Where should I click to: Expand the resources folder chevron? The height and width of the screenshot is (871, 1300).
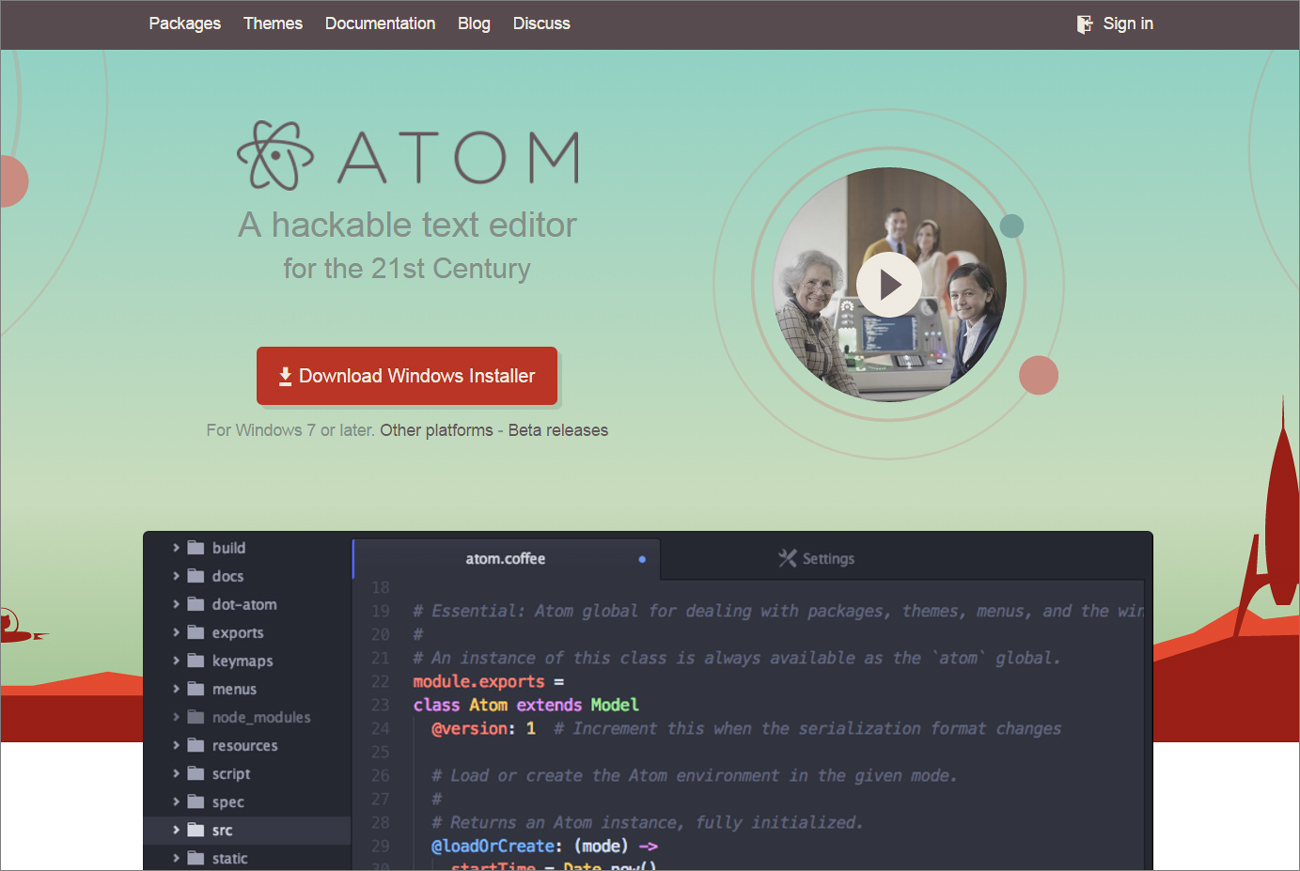click(x=176, y=745)
